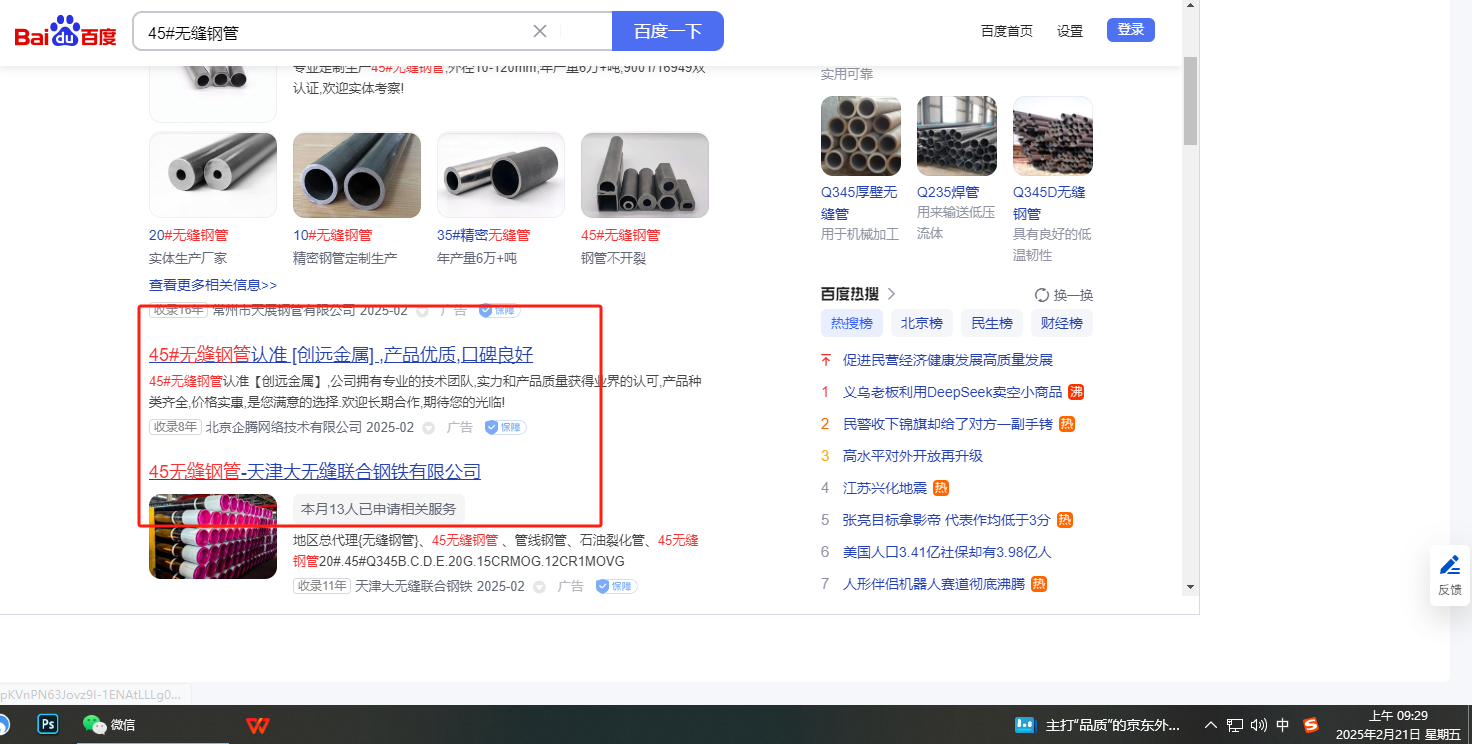This screenshot has width=1472, height=744.
Task: Open the Q235焊管 image thumbnail
Action: [x=957, y=136]
